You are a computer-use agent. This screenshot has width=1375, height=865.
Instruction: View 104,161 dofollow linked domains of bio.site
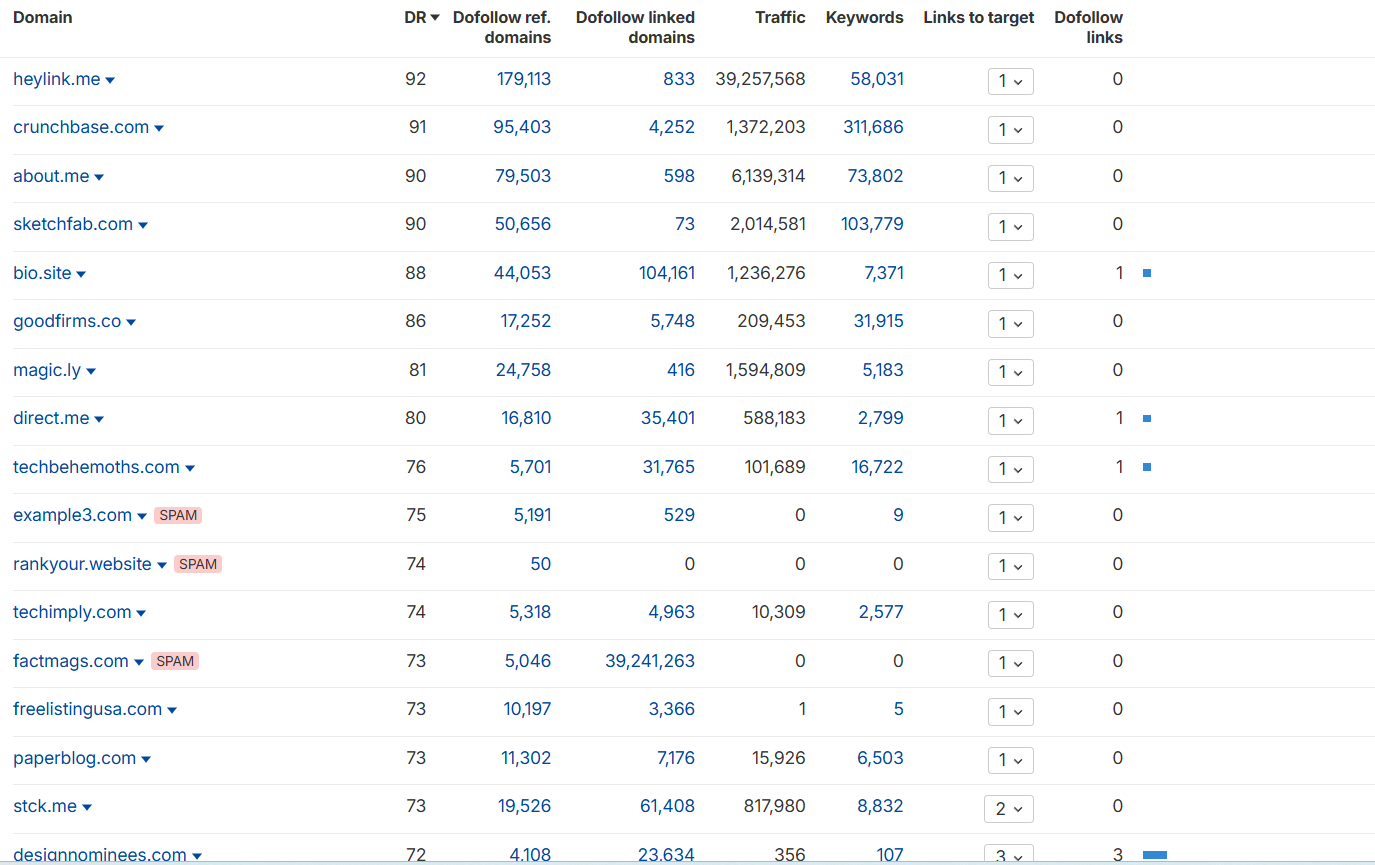tap(667, 273)
